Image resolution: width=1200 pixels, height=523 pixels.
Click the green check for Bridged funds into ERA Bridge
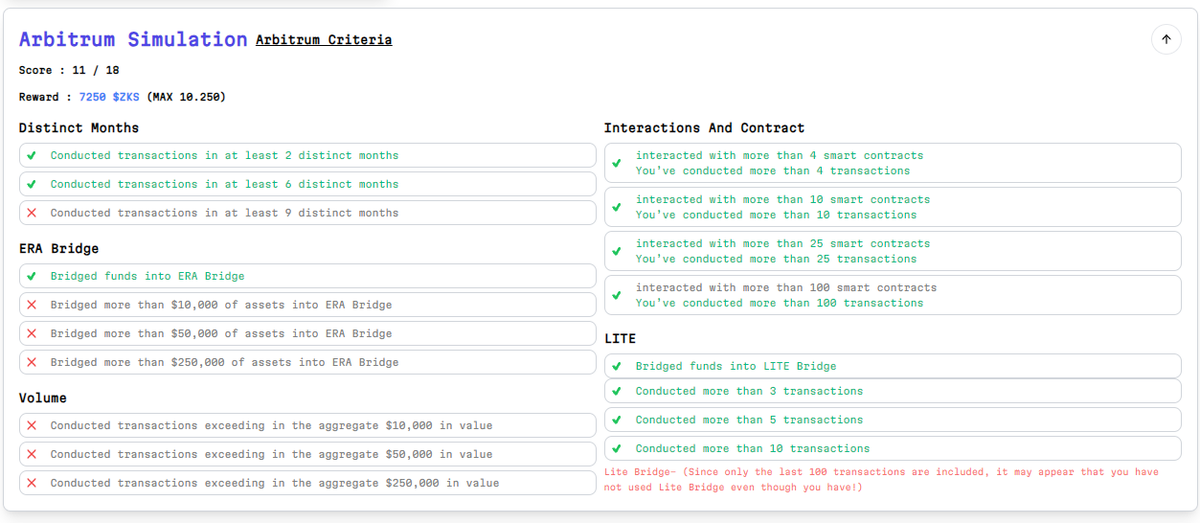(x=32, y=276)
